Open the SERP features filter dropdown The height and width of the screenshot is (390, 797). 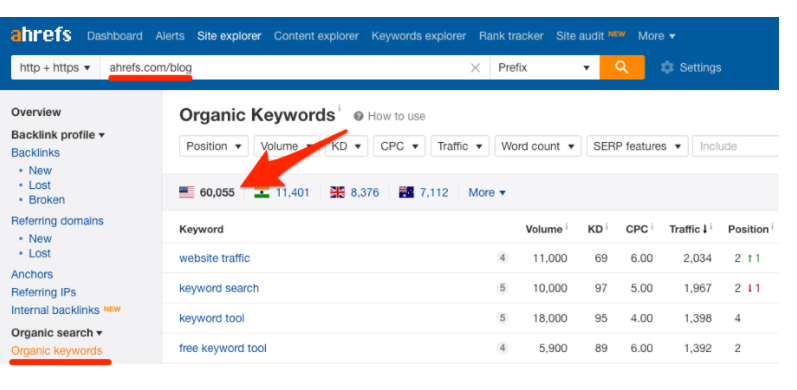[637, 146]
